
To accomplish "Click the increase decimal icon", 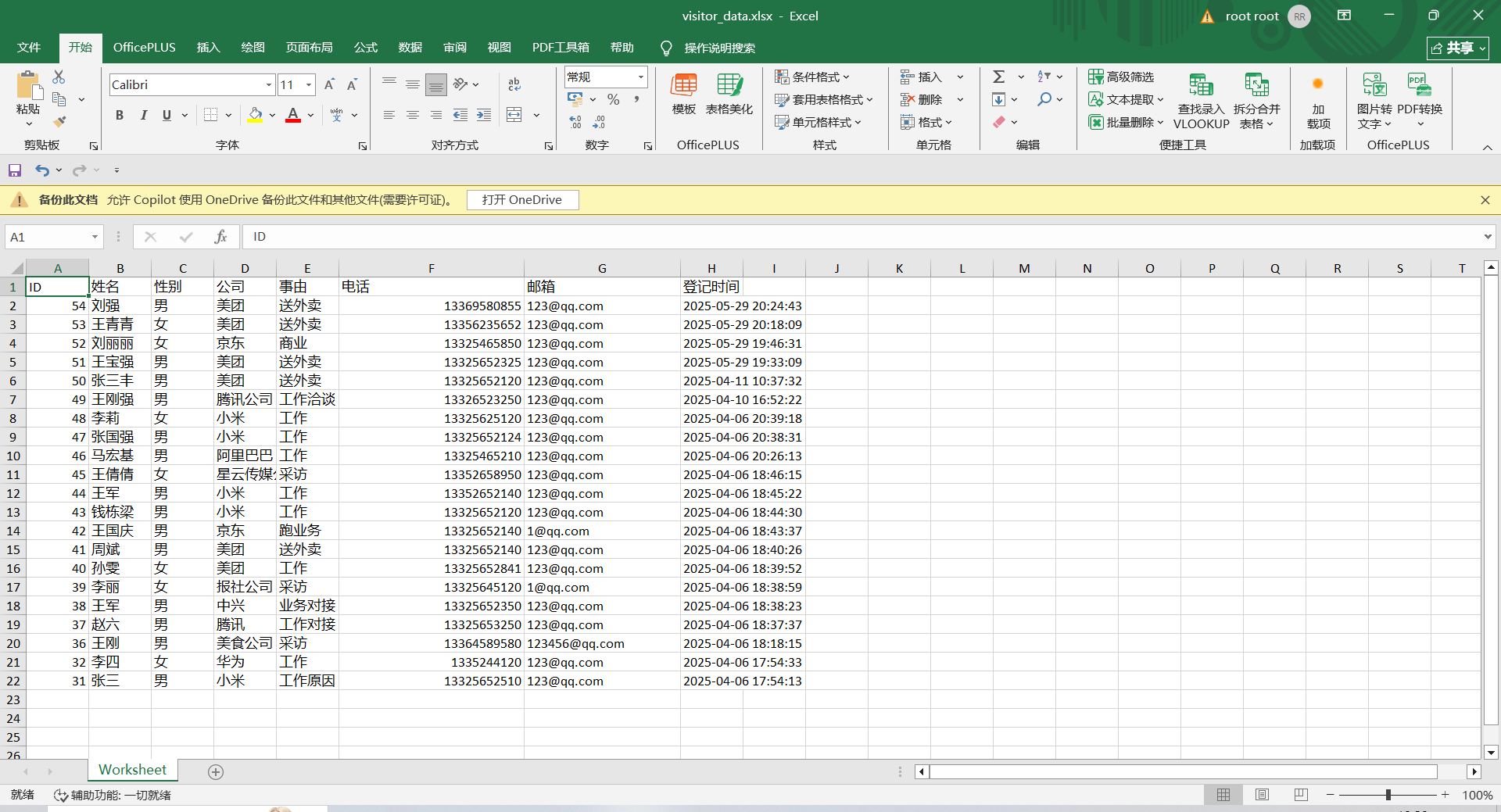I will click(x=575, y=122).
